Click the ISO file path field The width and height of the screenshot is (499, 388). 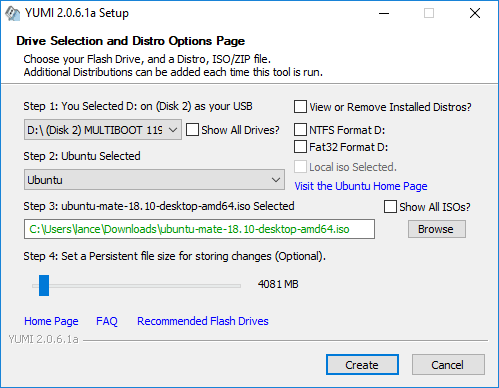click(199, 229)
